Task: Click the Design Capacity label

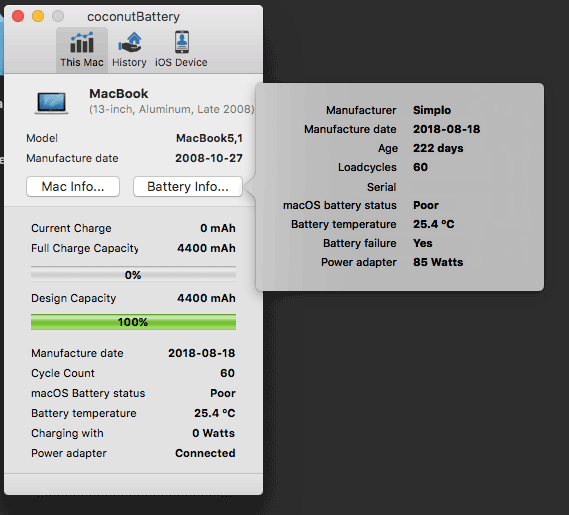Action: [x=74, y=298]
